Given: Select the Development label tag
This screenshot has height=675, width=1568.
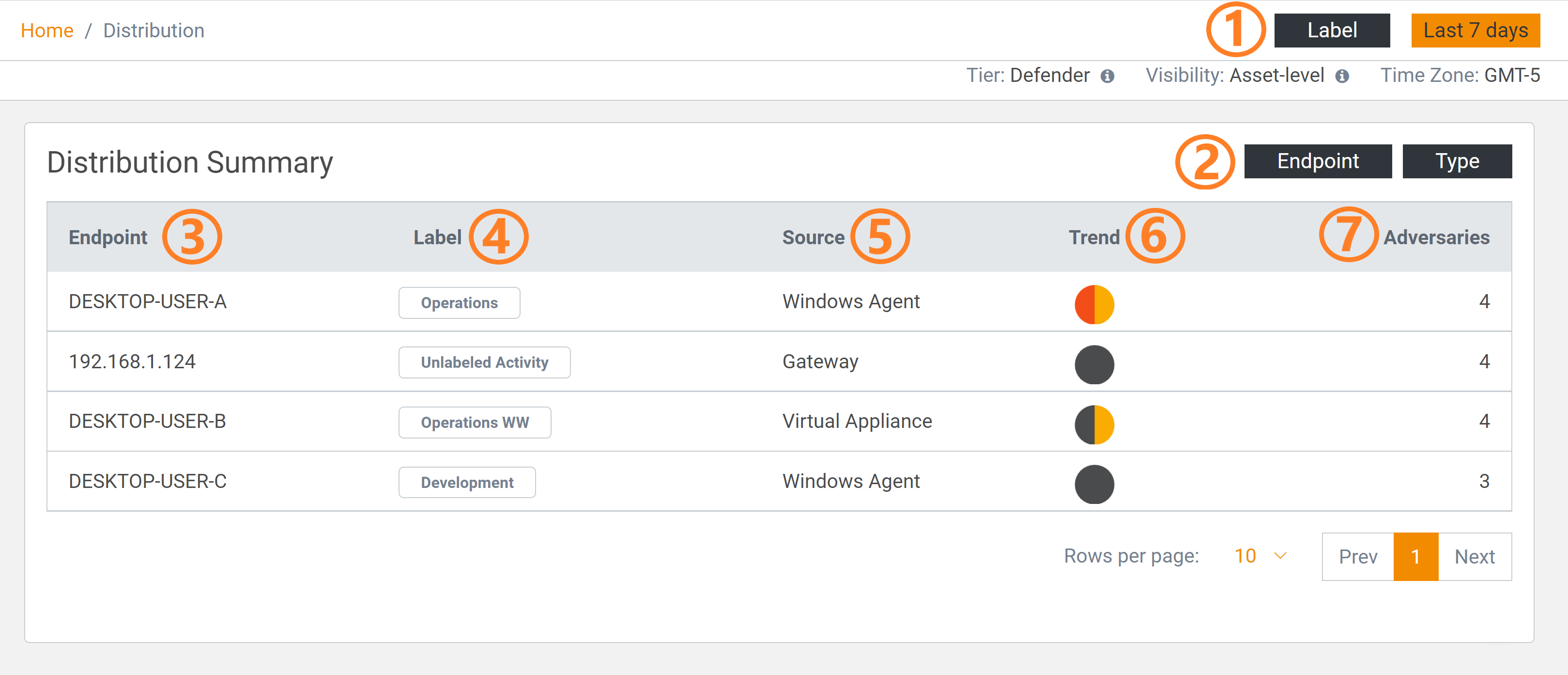Looking at the screenshot, I should 466,483.
